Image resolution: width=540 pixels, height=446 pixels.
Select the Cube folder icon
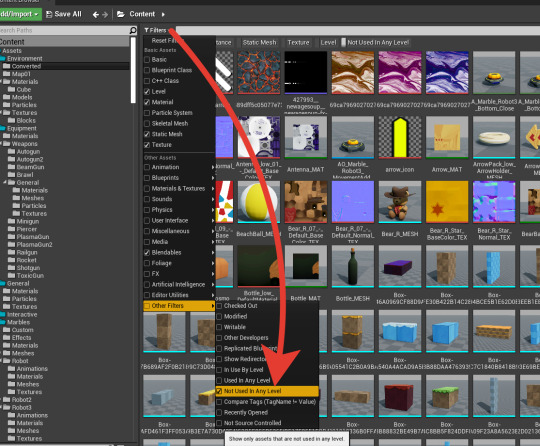(12, 89)
